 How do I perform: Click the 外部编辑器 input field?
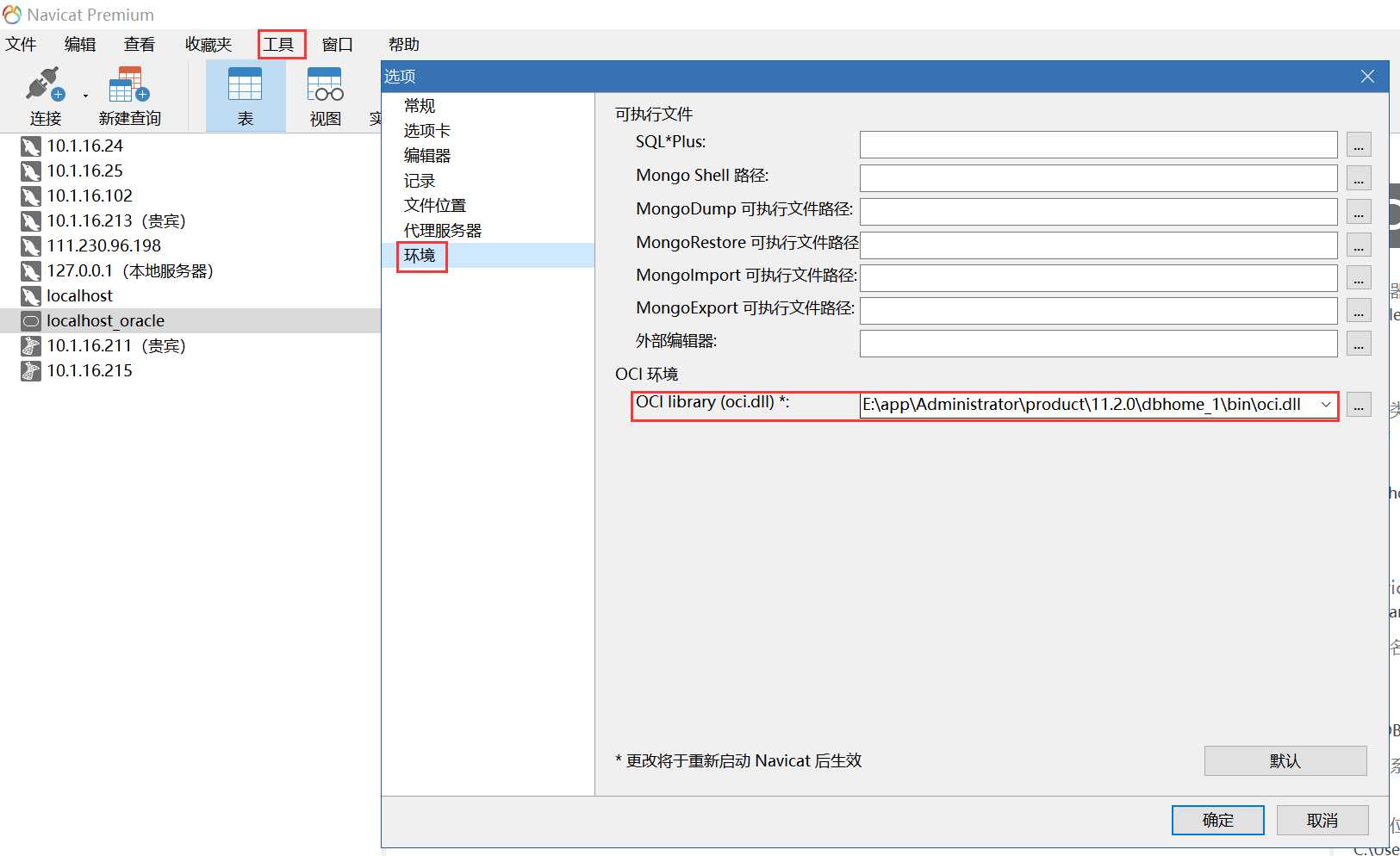(x=1098, y=344)
